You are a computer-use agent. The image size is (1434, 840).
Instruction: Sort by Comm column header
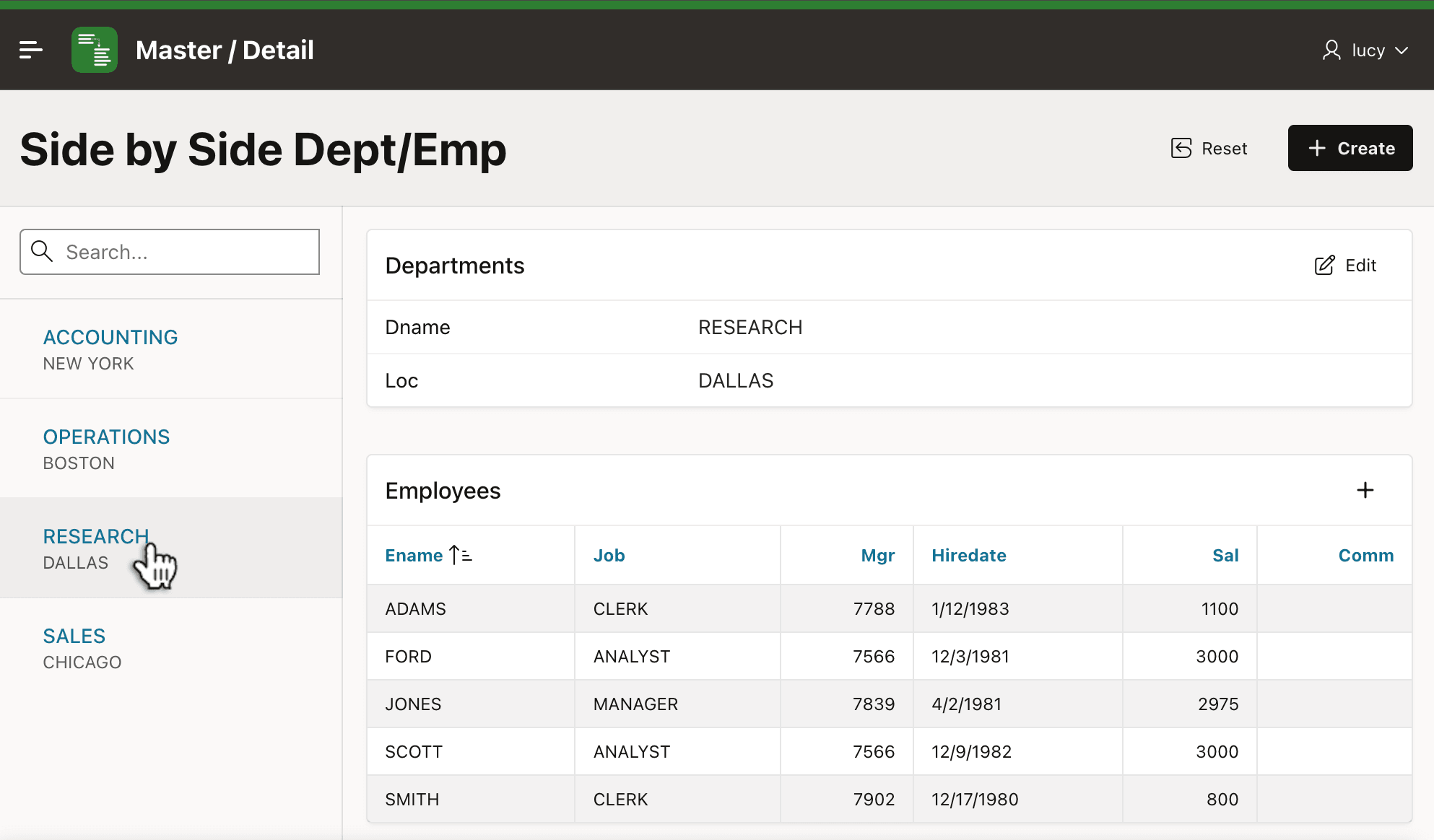[x=1365, y=555]
